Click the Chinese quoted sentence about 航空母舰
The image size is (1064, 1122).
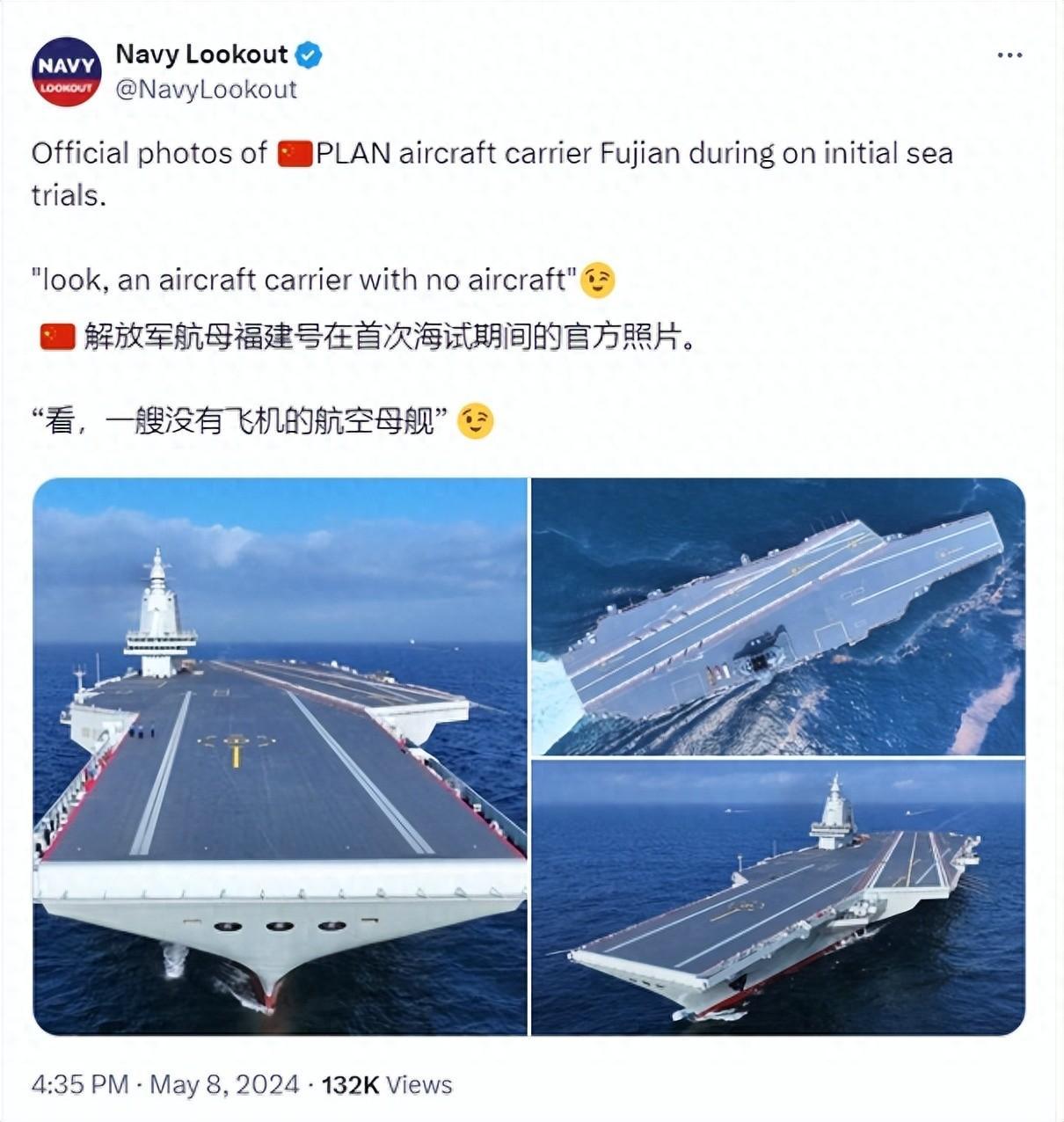click(x=243, y=421)
